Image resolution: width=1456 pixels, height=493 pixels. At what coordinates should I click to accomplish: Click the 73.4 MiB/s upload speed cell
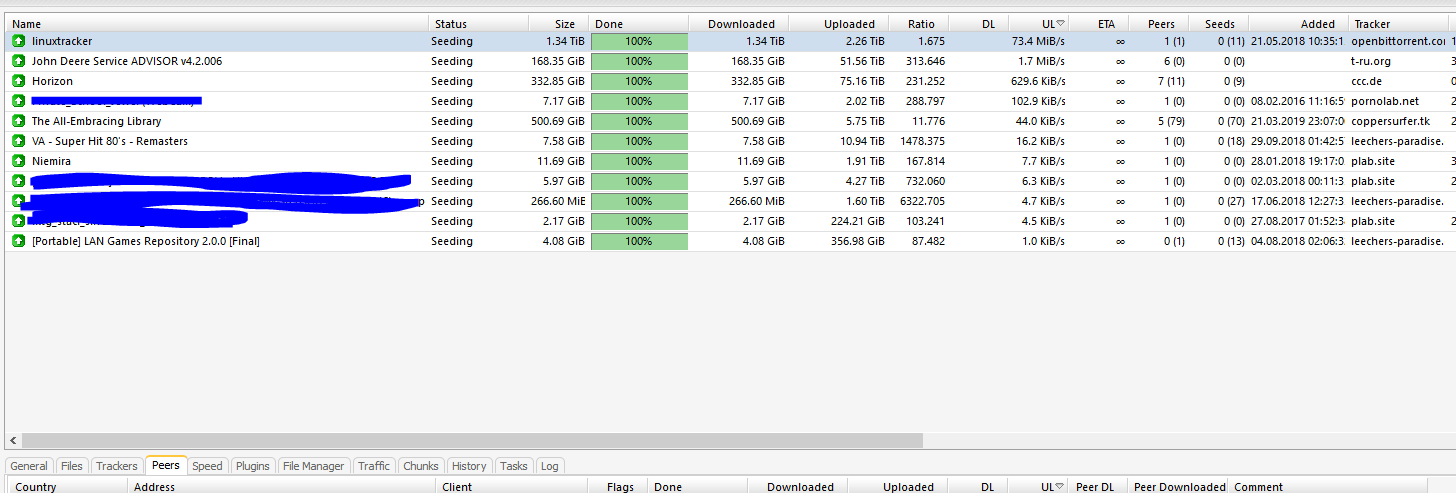(x=1038, y=41)
